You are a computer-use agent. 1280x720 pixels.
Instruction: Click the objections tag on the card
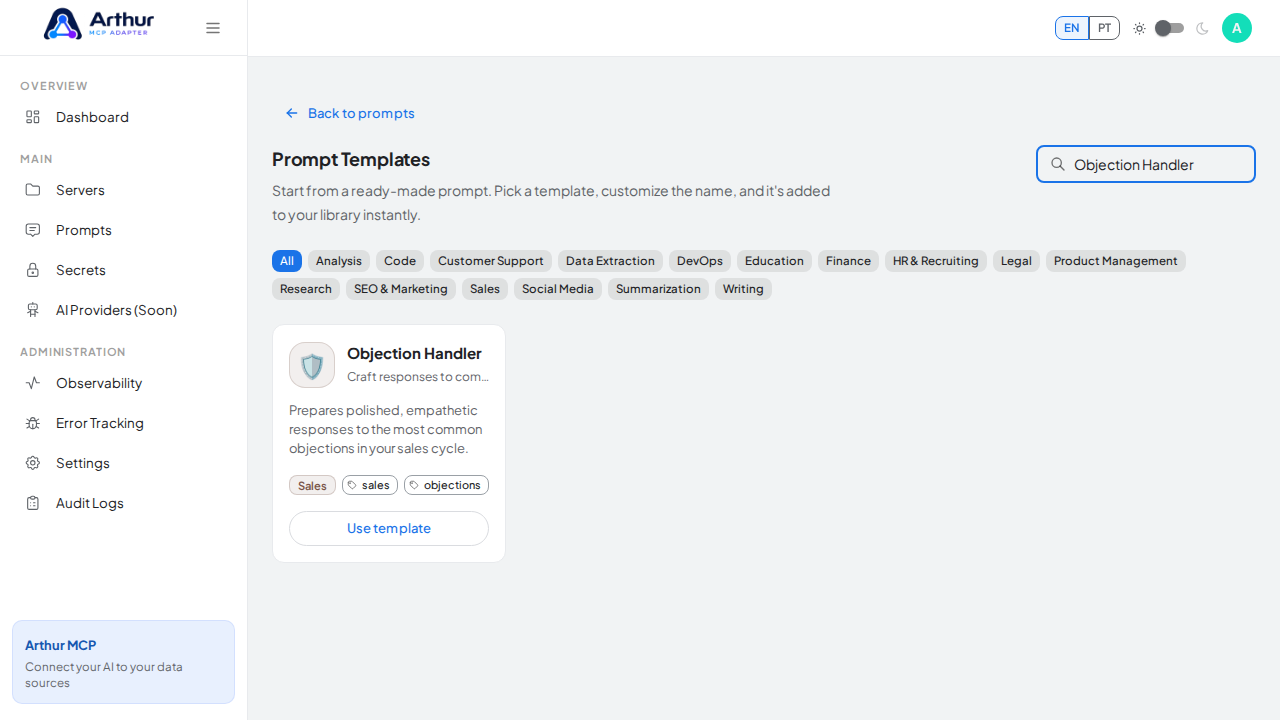click(x=446, y=485)
